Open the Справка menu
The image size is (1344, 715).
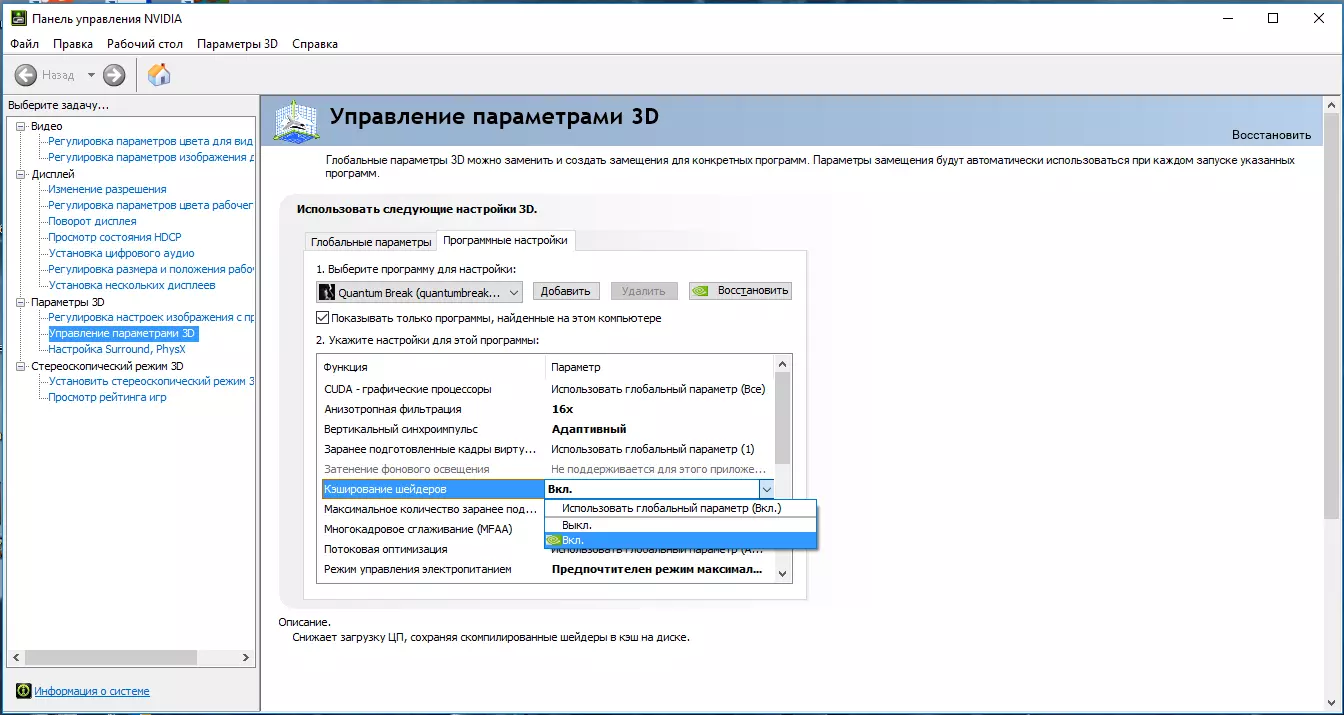315,44
